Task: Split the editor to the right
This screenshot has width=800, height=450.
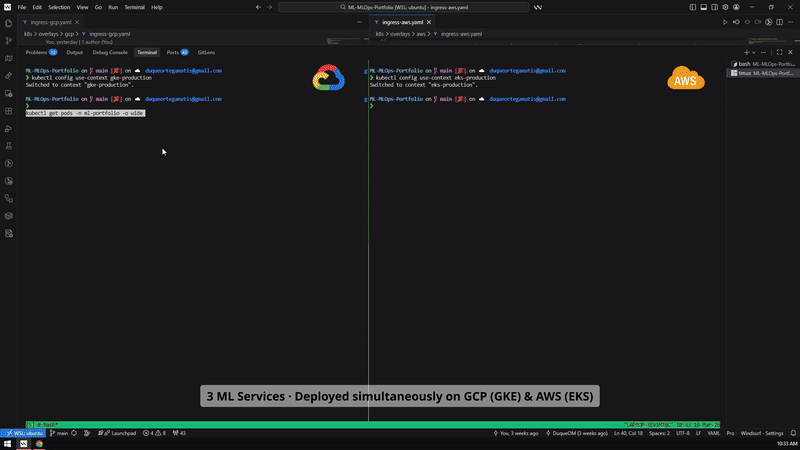Action: [x=780, y=22]
